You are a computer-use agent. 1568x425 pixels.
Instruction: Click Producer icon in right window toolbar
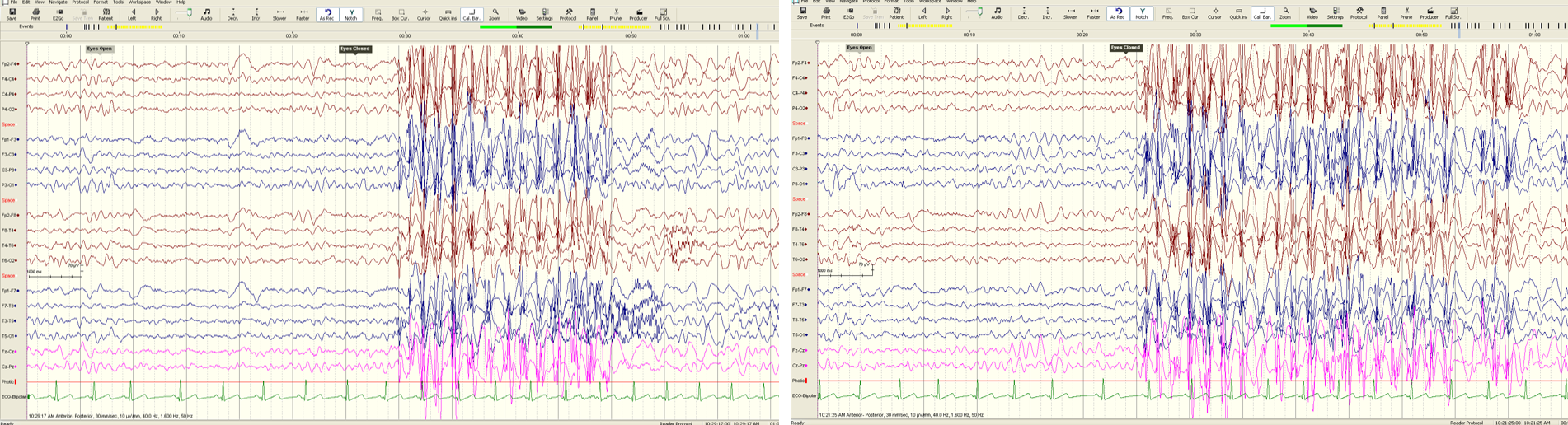1429,13
